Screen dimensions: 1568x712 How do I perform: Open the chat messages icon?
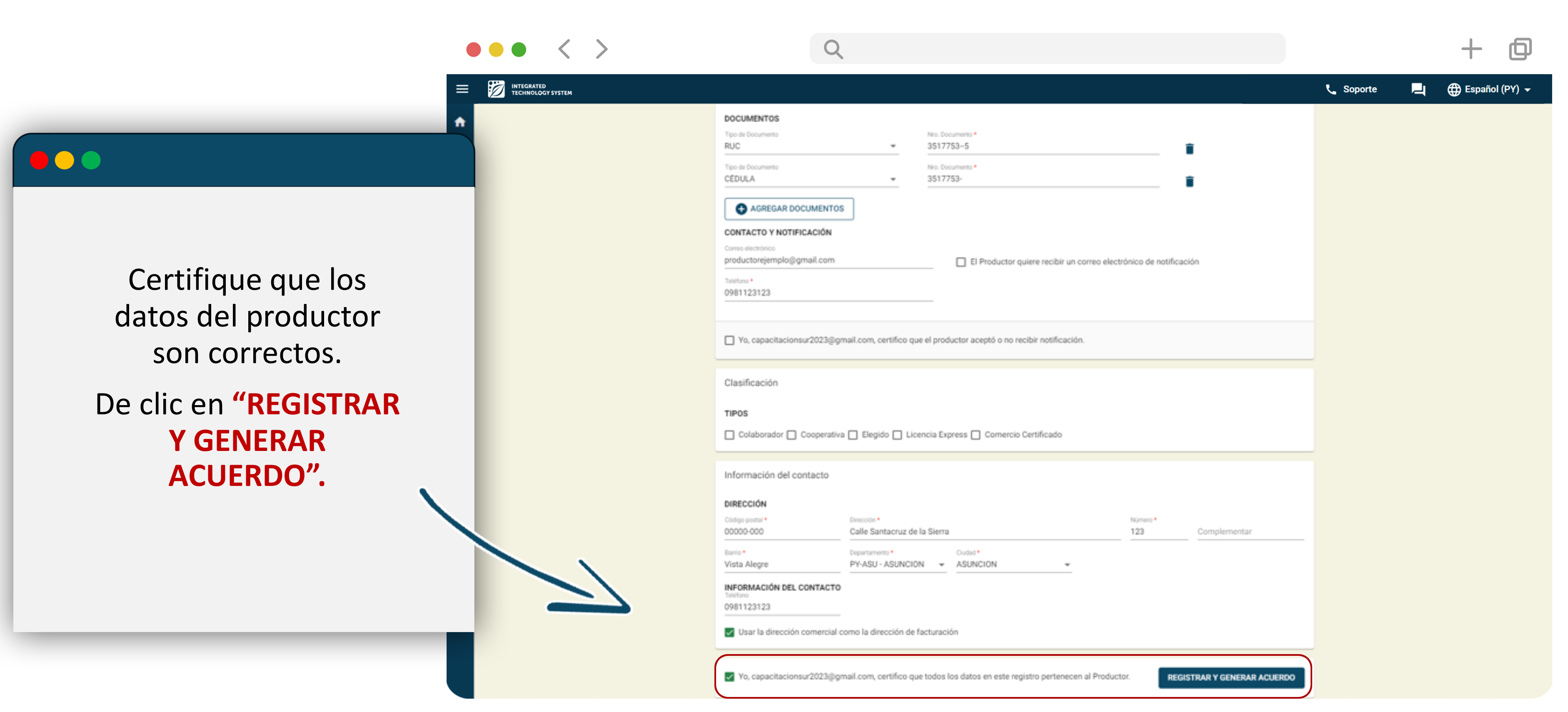(1418, 90)
